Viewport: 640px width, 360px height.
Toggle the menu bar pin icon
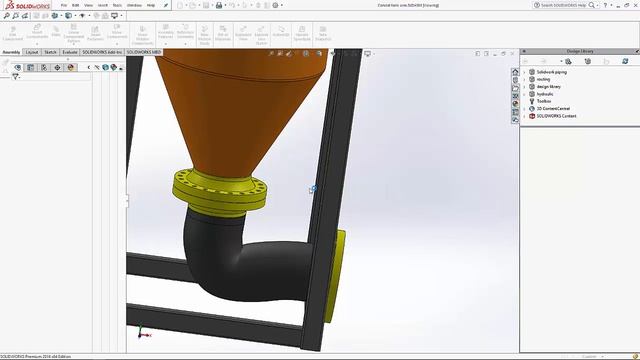pyautogui.click(x=166, y=5)
